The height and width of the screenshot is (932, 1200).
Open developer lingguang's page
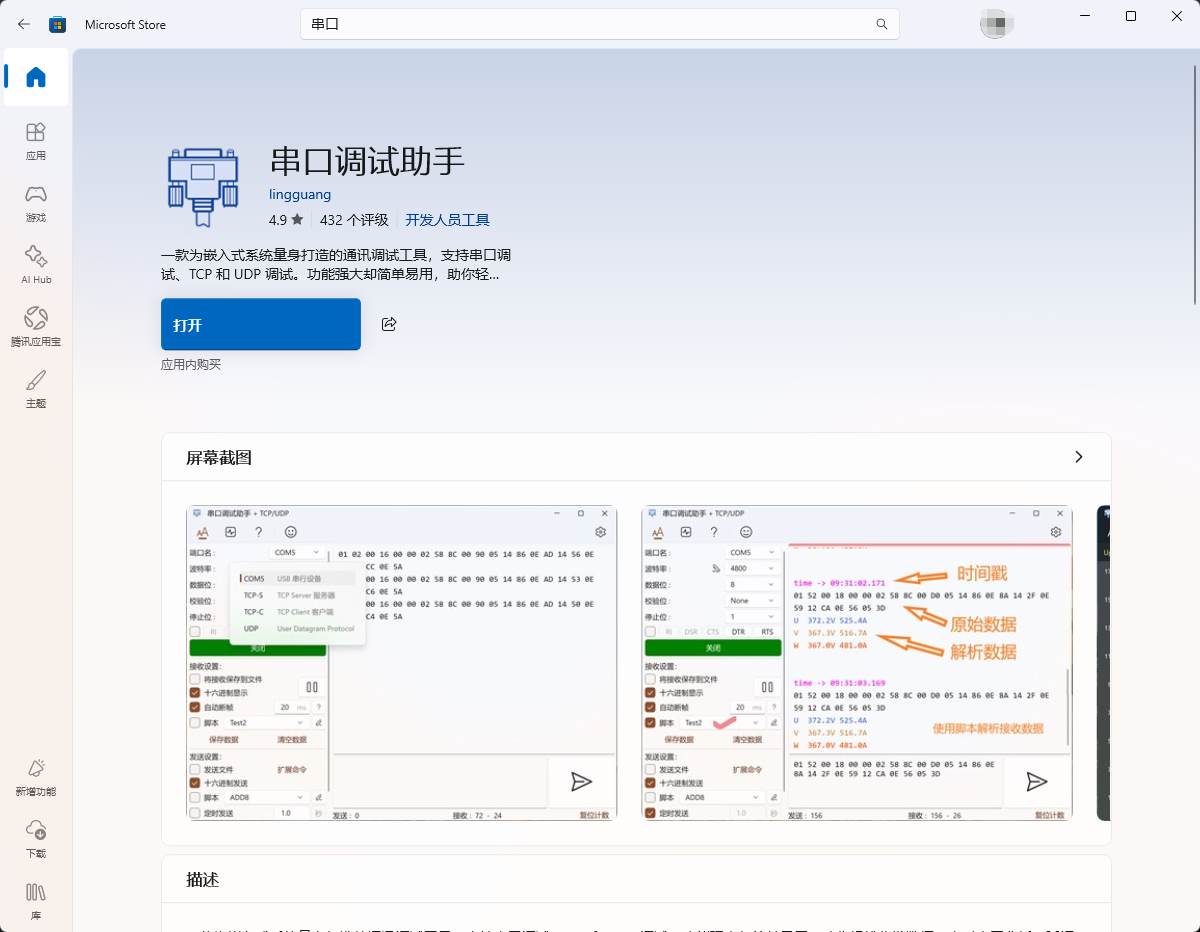(x=300, y=194)
